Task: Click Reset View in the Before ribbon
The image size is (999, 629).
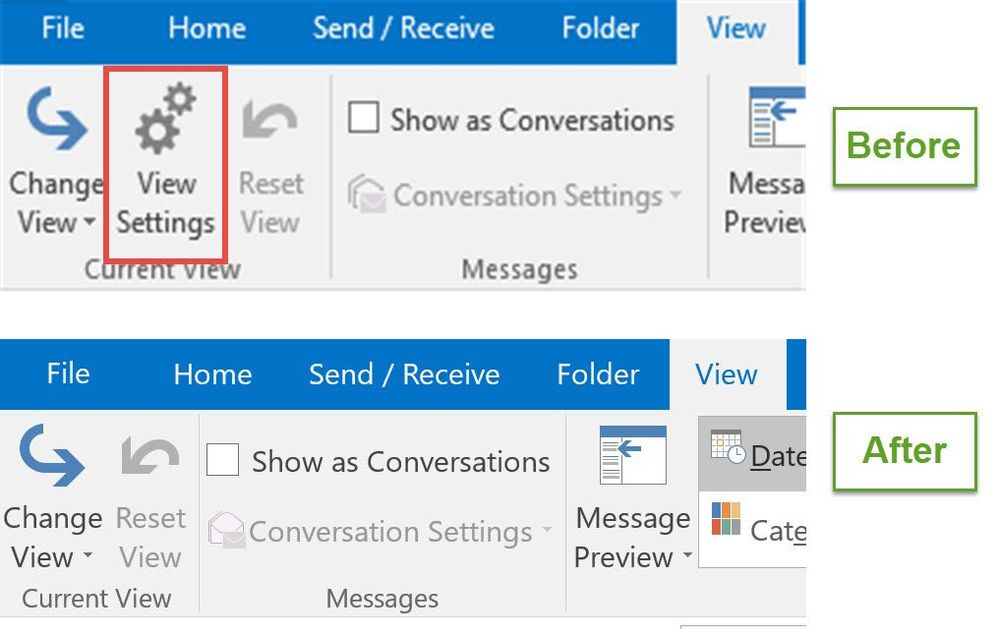Action: (271, 164)
